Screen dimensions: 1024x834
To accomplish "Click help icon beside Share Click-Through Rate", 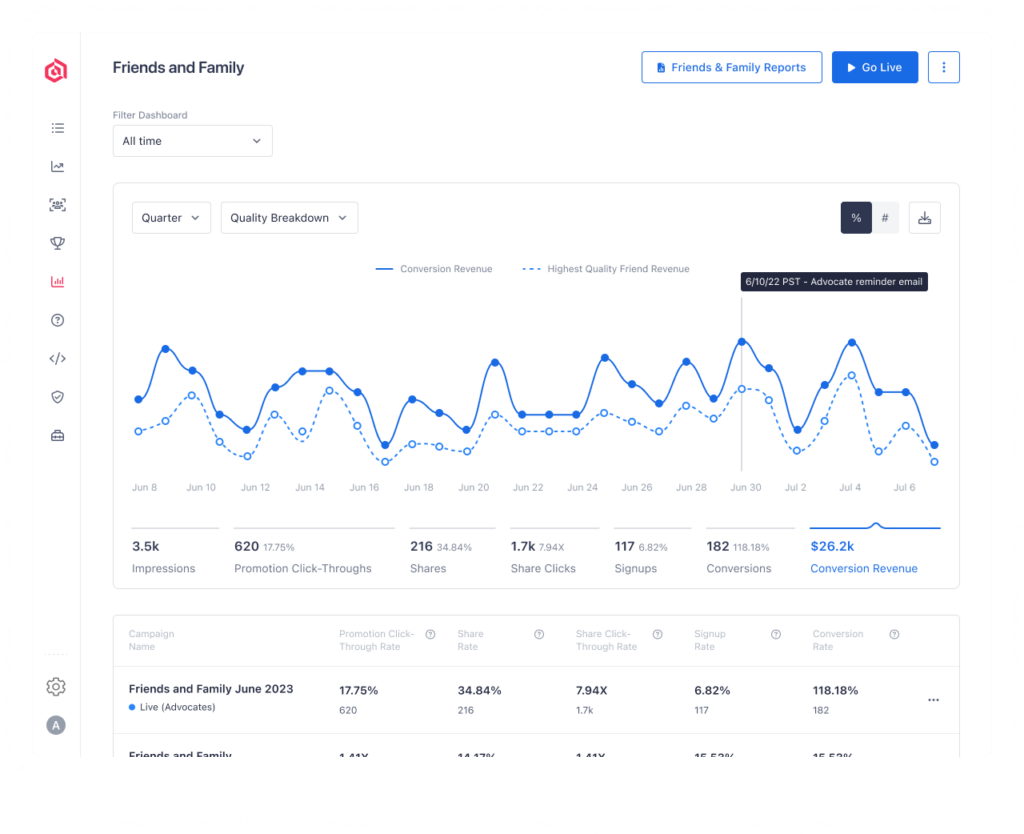I will [658, 634].
